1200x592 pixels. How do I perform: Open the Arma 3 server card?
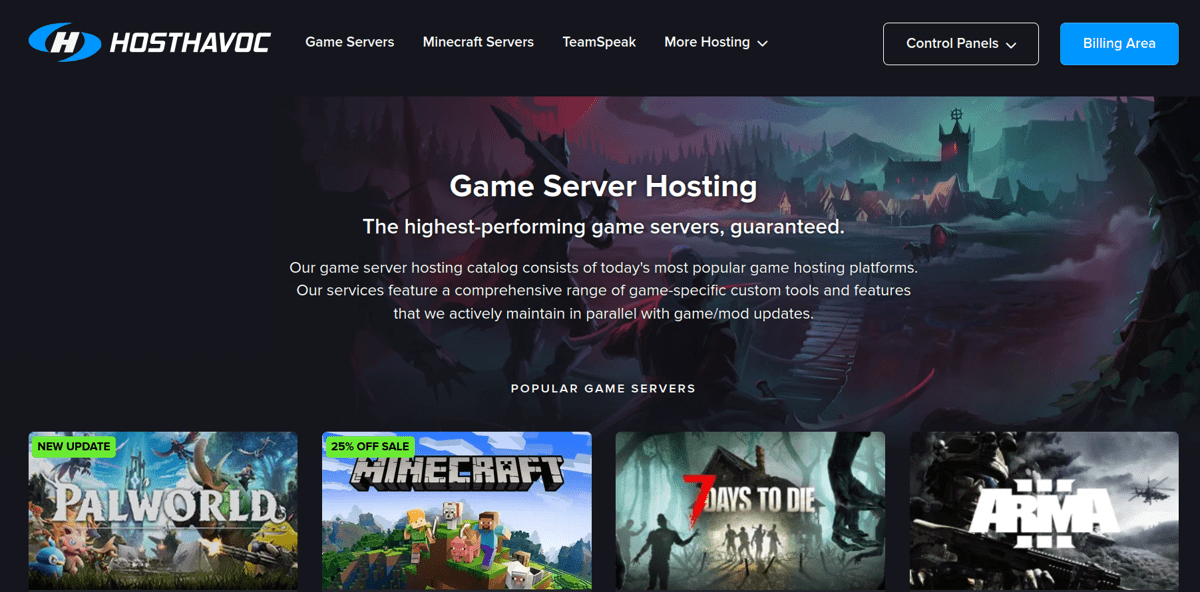(x=1044, y=511)
